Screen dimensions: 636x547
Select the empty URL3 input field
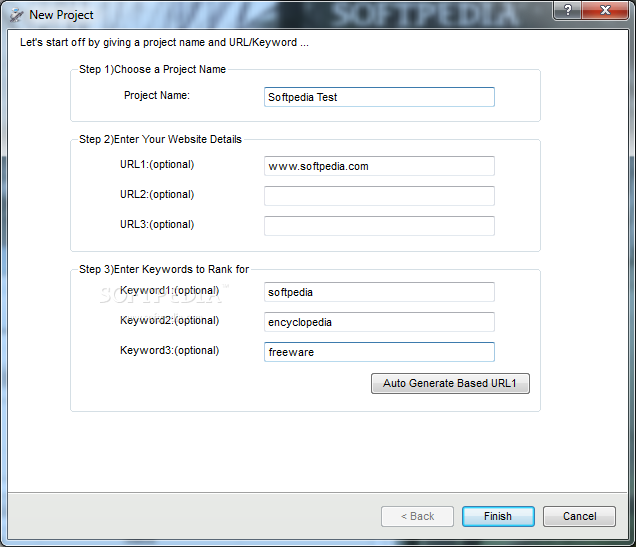[x=379, y=226]
